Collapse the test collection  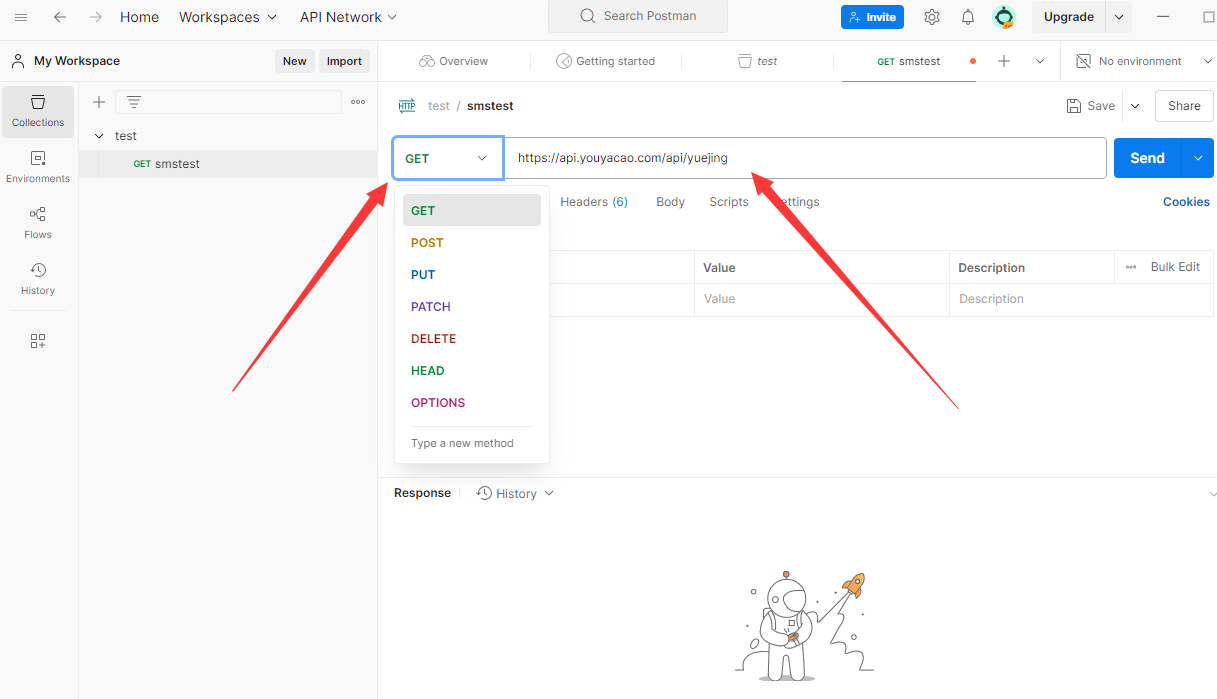point(99,136)
